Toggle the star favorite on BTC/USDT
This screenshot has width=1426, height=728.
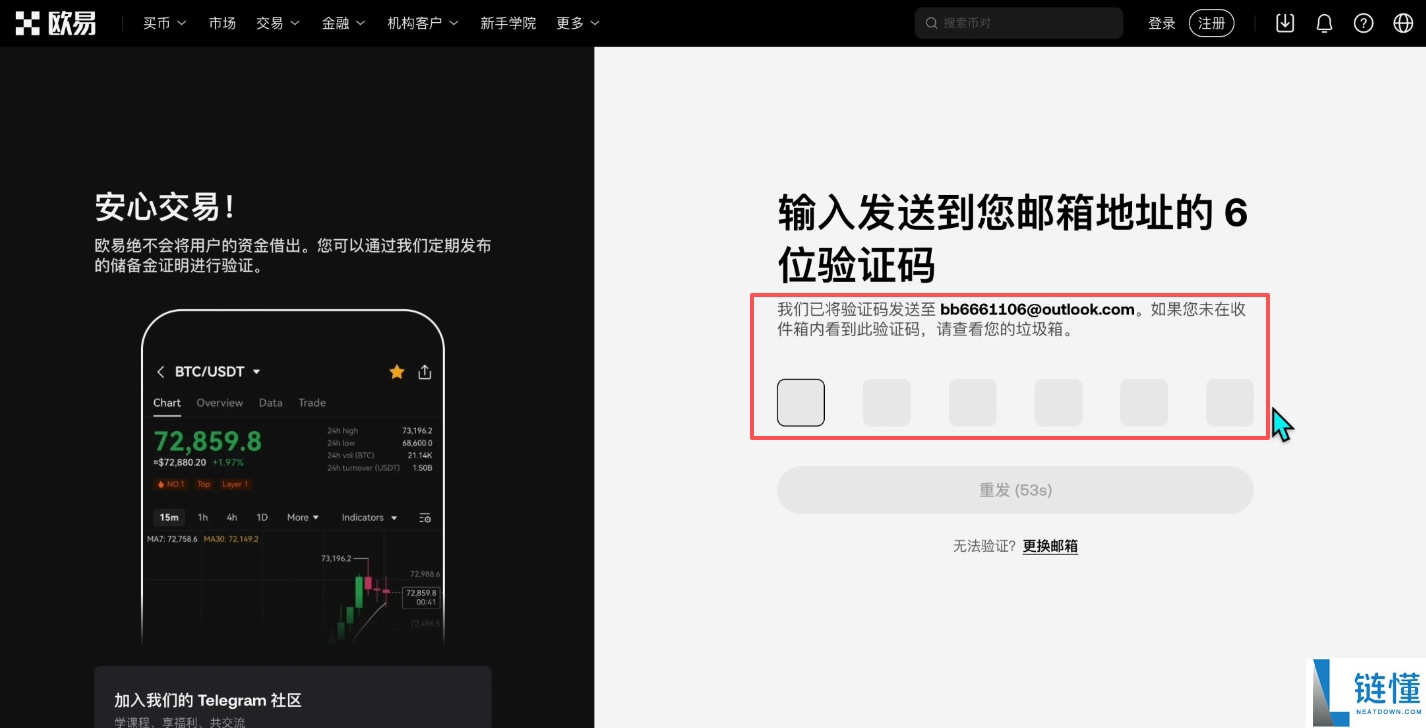click(396, 371)
